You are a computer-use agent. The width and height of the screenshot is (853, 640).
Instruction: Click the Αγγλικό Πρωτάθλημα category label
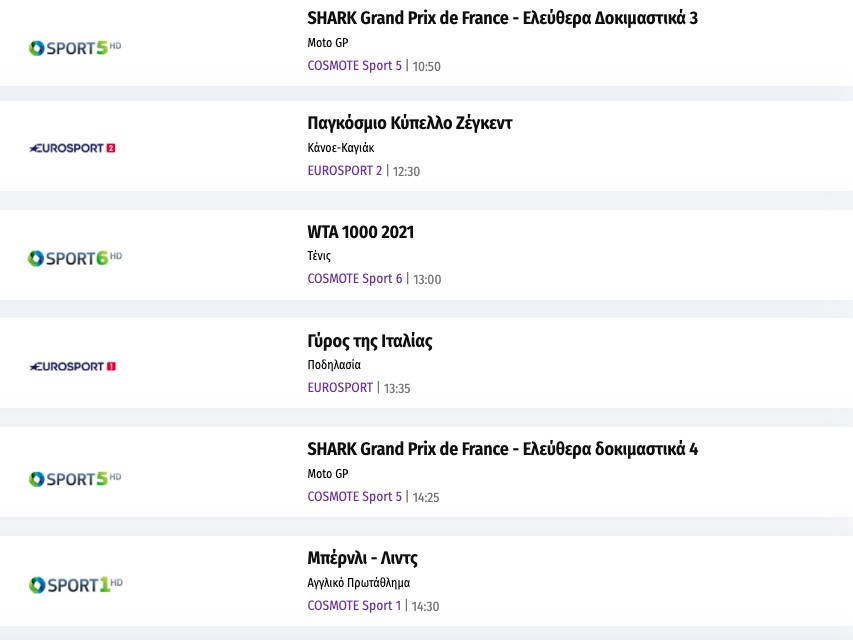(x=358, y=583)
